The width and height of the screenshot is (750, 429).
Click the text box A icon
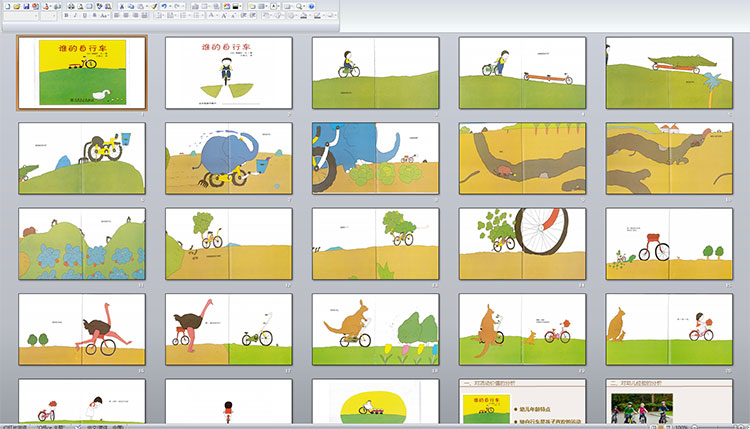coord(273,6)
